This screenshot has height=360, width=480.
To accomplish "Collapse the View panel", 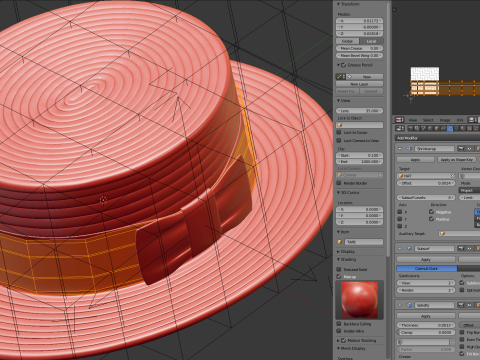I will click(x=339, y=100).
